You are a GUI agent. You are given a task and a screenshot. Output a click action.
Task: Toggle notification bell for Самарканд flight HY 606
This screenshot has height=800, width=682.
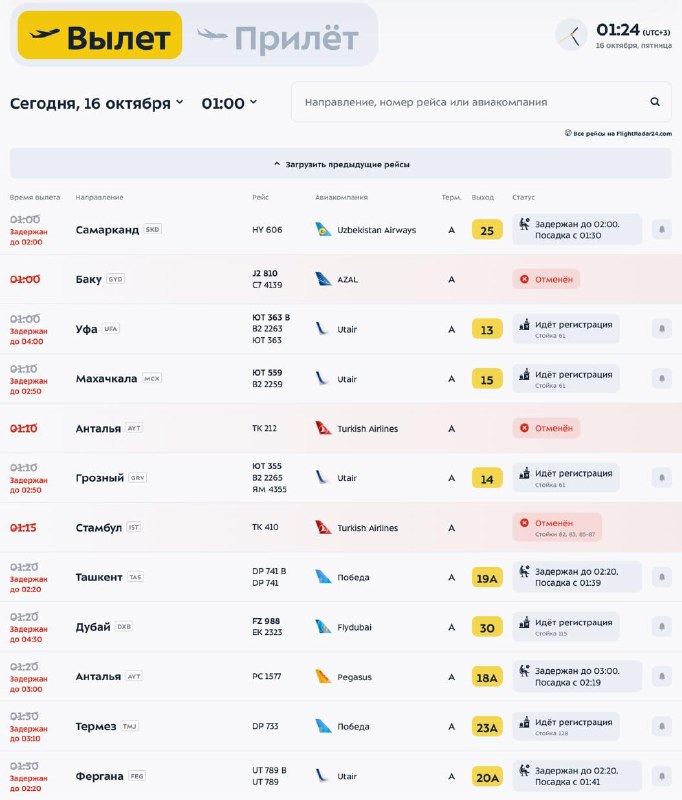(662, 230)
